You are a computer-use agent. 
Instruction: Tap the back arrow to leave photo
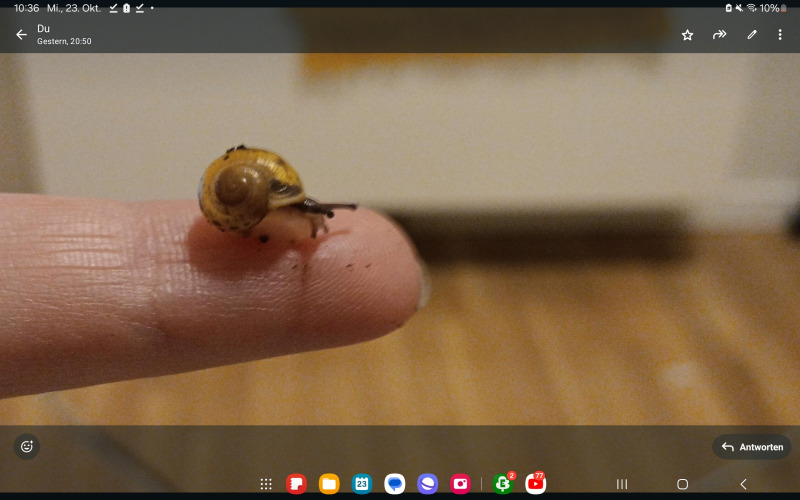click(x=21, y=35)
